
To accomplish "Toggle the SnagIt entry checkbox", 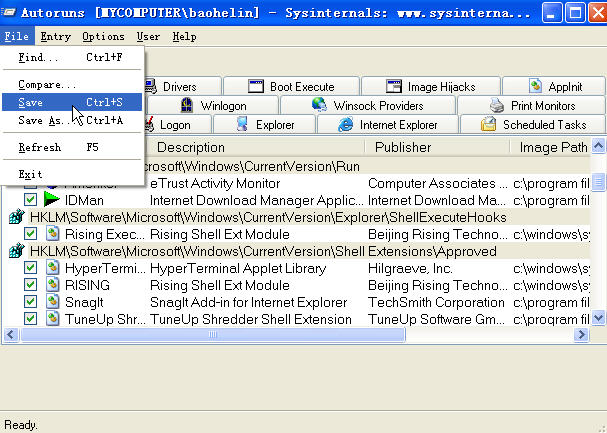I will point(31,302).
